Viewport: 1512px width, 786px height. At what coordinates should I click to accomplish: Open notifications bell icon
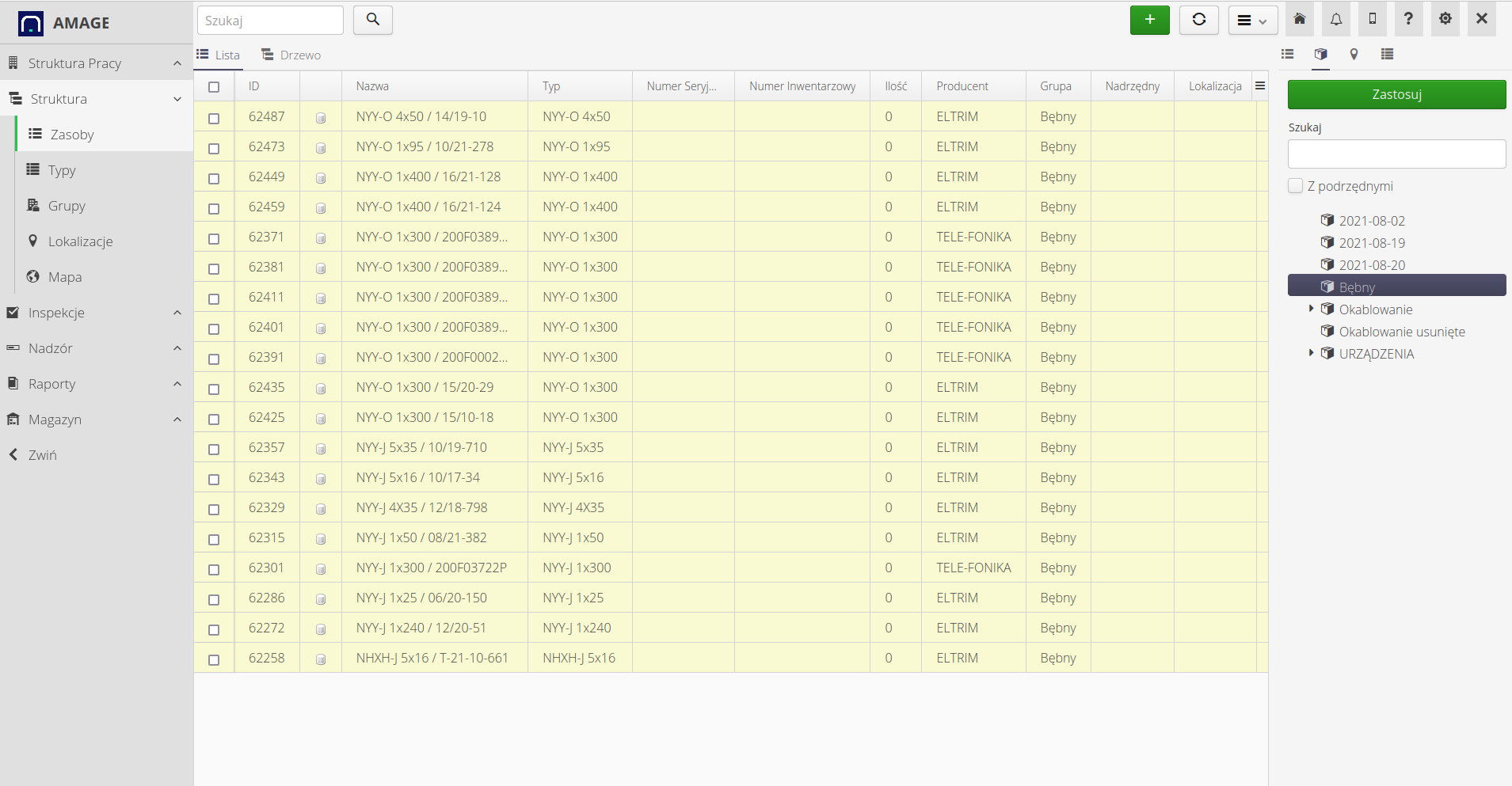[1336, 20]
